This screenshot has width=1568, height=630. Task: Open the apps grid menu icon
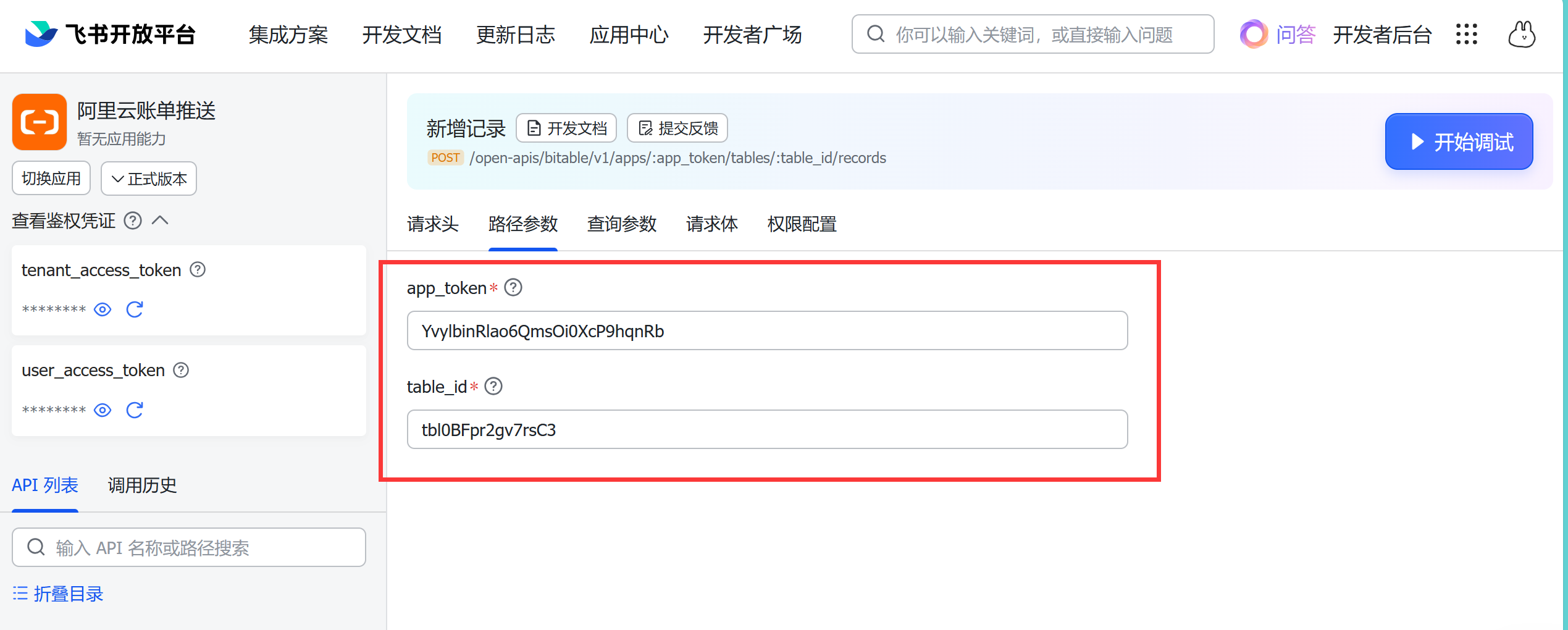[1466, 35]
